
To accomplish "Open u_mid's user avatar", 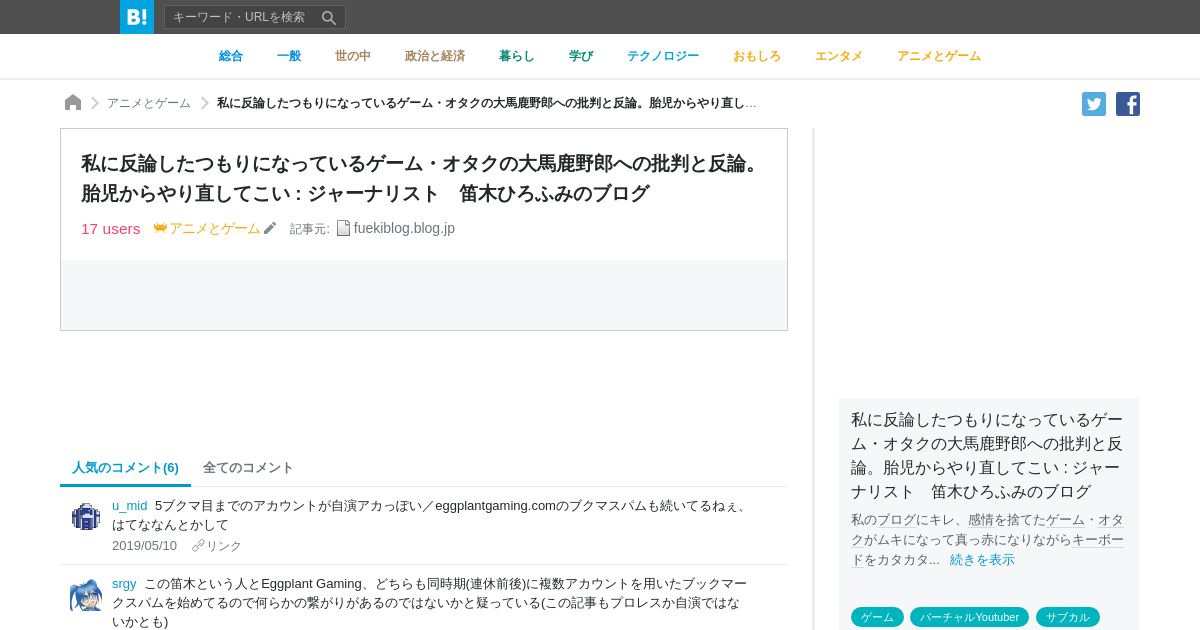I will point(86,516).
